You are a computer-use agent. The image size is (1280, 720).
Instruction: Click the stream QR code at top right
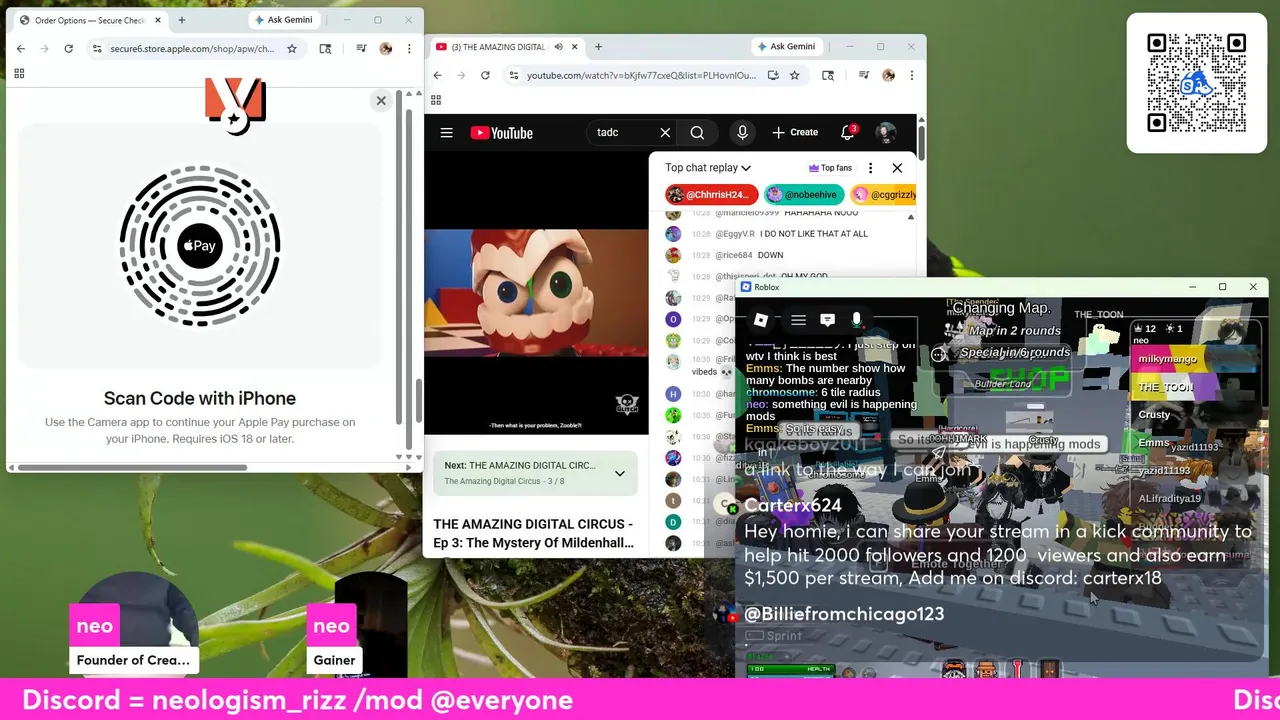pyautogui.click(x=1197, y=83)
